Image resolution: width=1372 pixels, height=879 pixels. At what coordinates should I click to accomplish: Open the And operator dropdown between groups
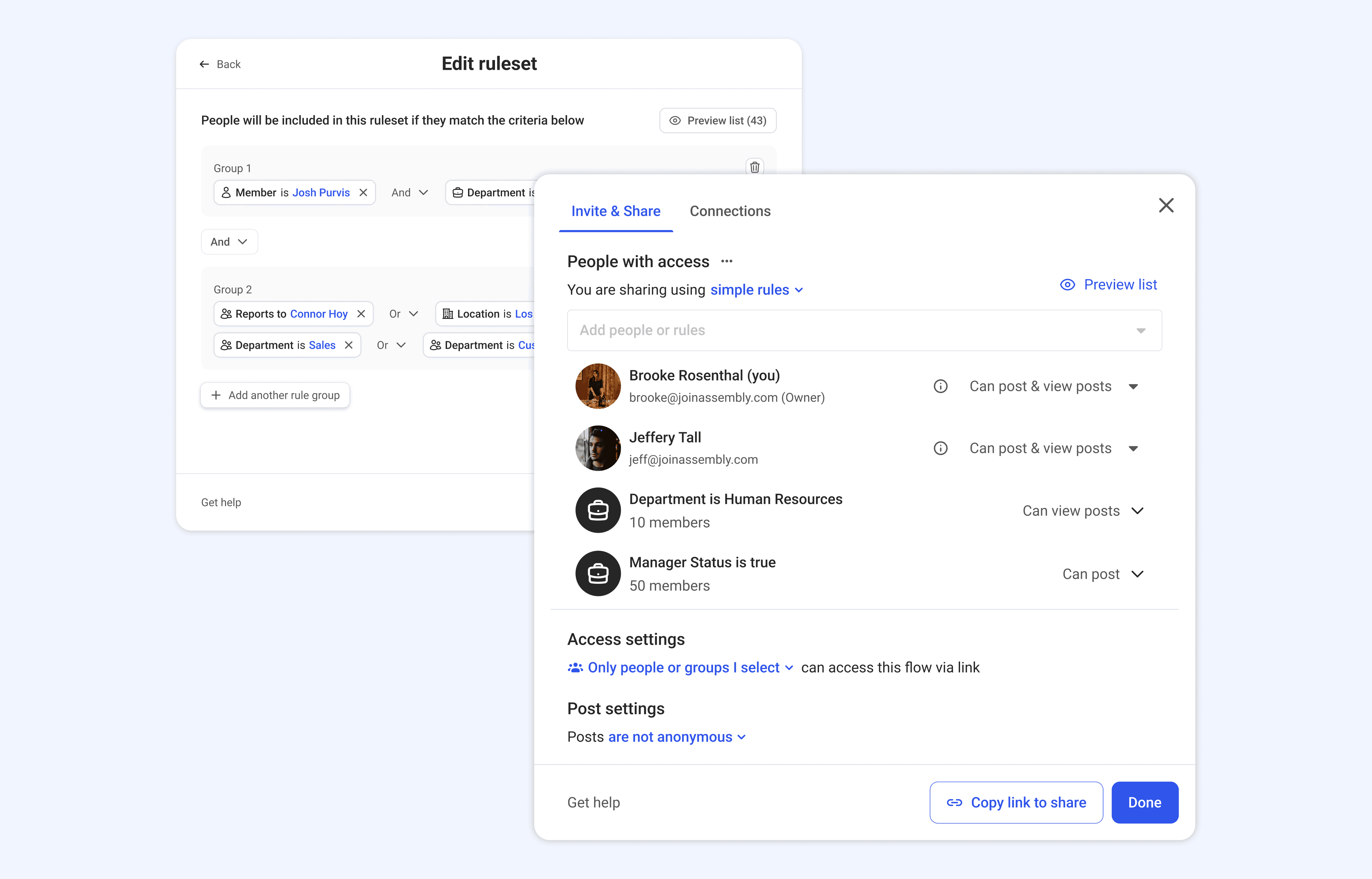(x=229, y=242)
